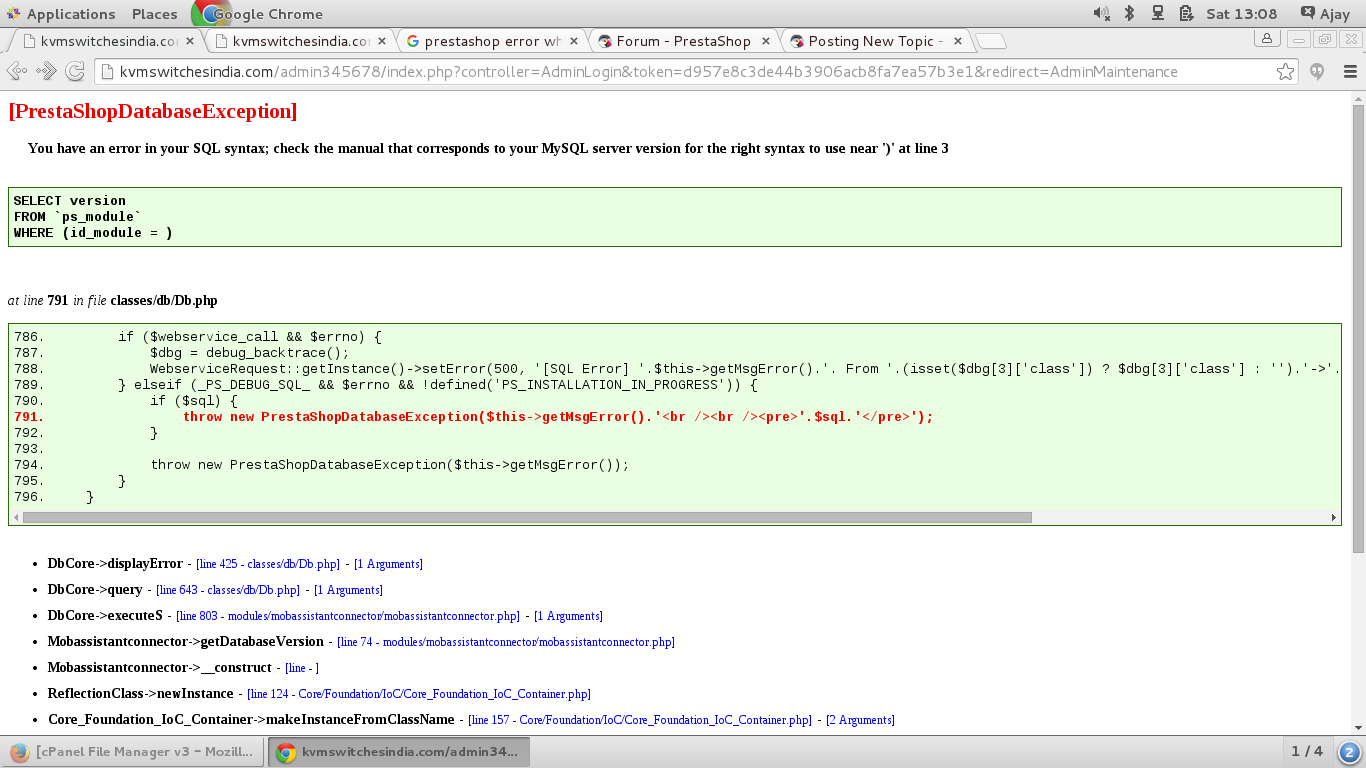1366x768 pixels.
Task: Go forward using the browser forward arrow
Action: pyautogui.click(x=46, y=72)
